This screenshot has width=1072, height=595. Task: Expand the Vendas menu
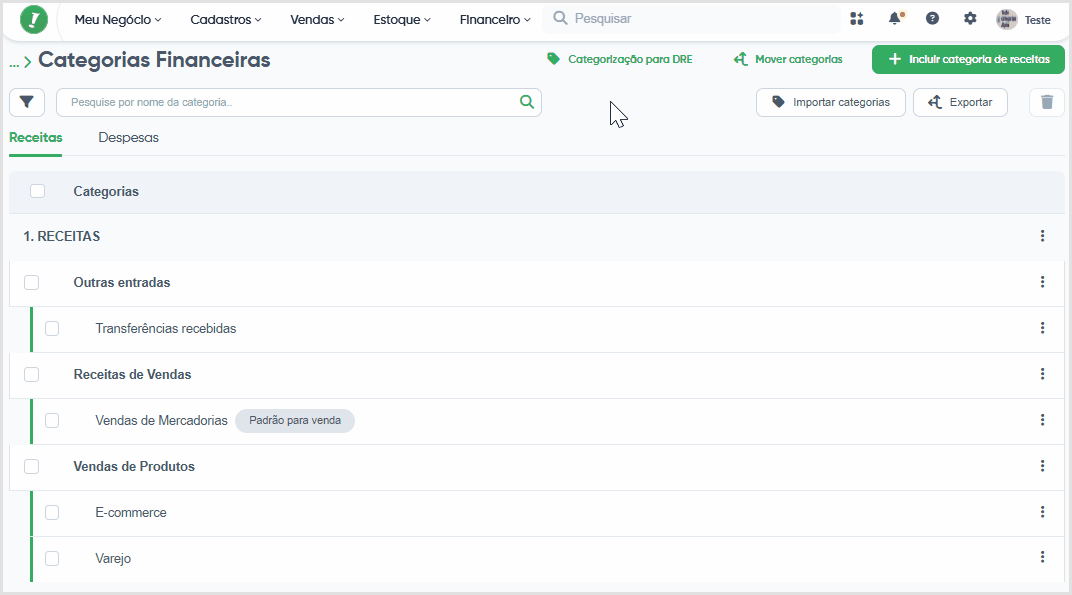point(317,20)
